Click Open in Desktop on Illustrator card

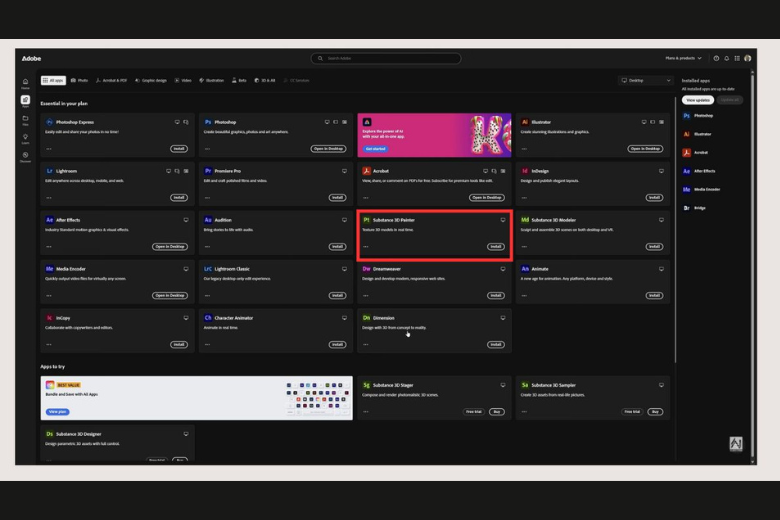(x=645, y=149)
